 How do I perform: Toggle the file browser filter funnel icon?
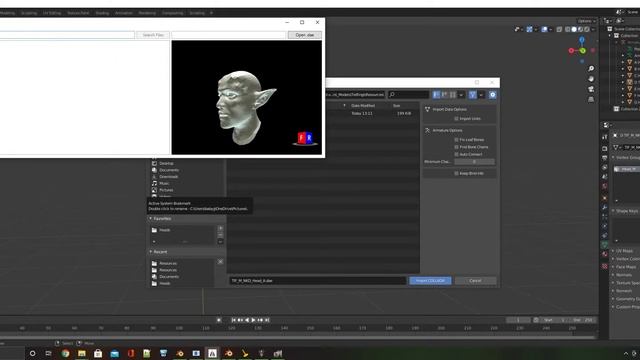[x=472, y=95]
